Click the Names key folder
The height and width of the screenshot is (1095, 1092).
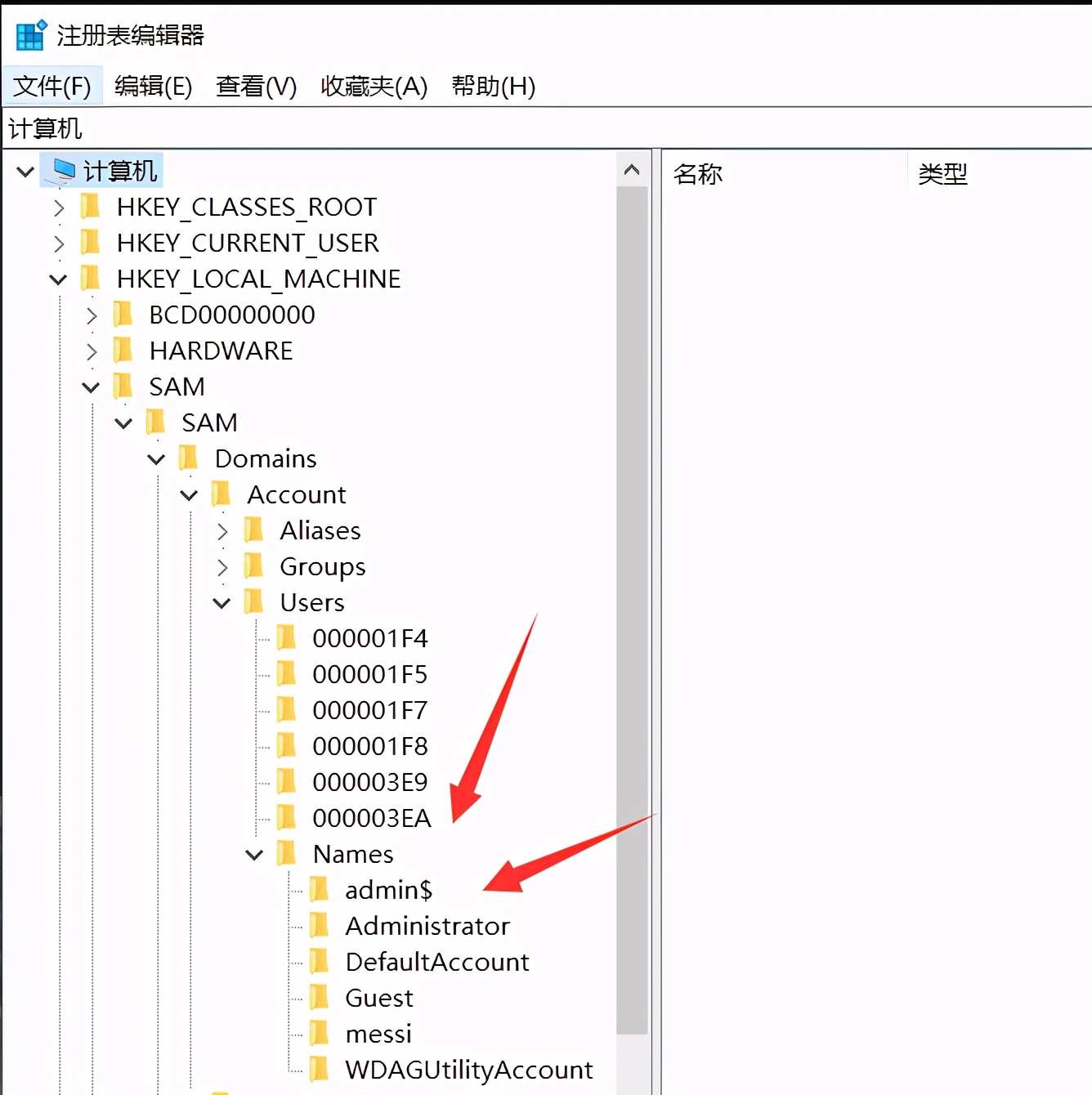[x=352, y=854]
